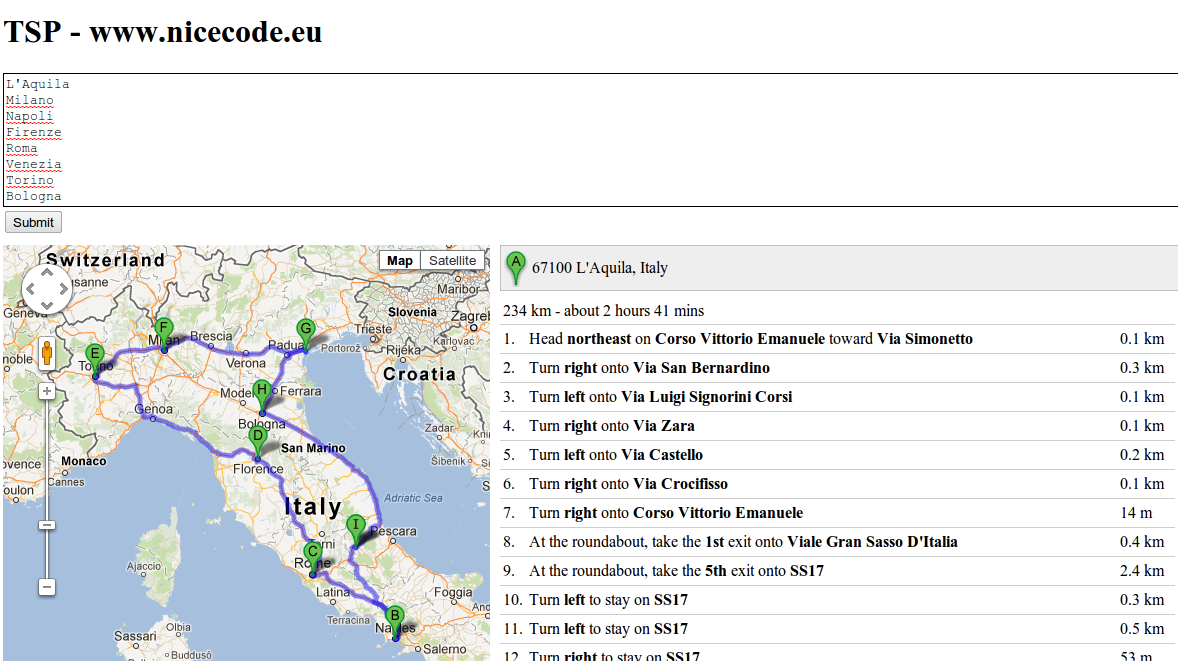Click the San Marino label on map

pyautogui.click(x=313, y=448)
